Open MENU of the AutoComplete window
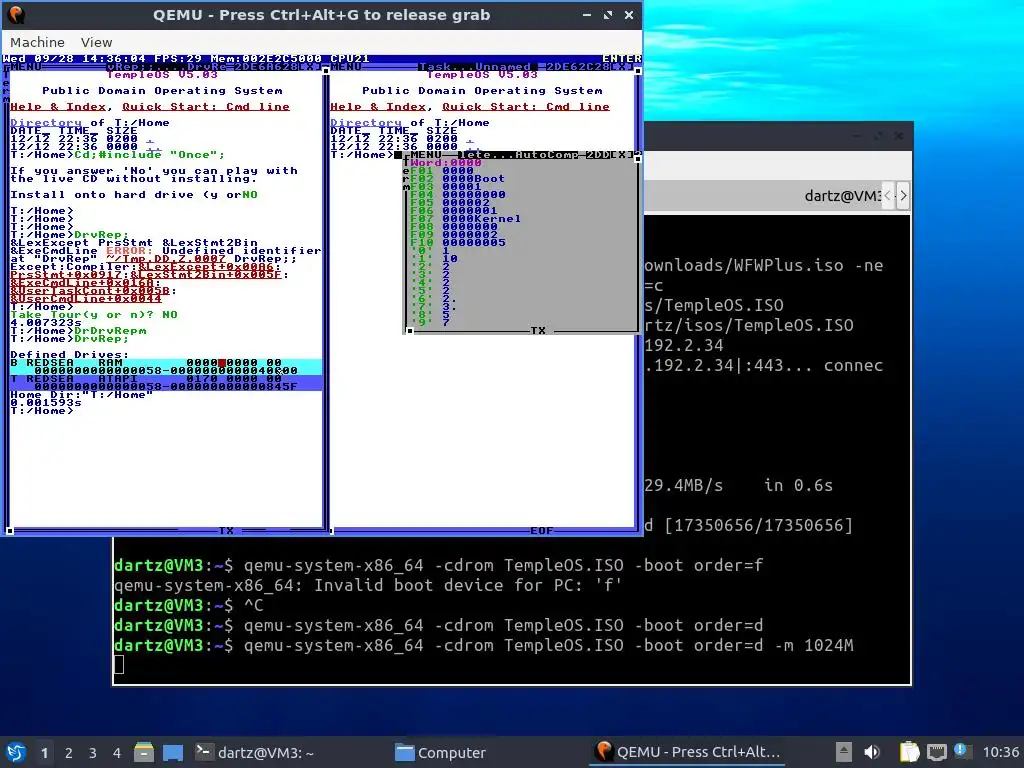This screenshot has height=768, width=1024. pos(426,155)
